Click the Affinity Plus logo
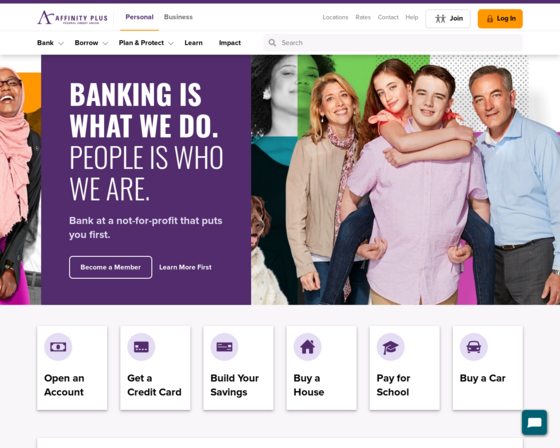This screenshot has width=560, height=448. pos(72,17)
